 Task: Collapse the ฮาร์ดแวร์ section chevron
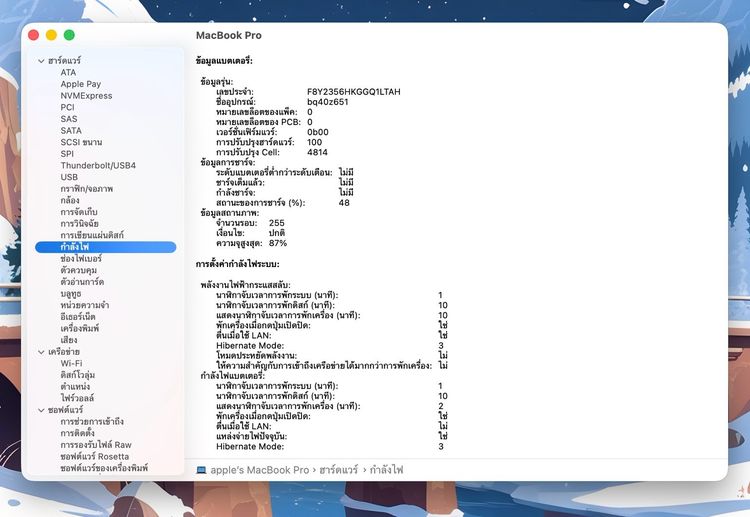coord(41,61)
